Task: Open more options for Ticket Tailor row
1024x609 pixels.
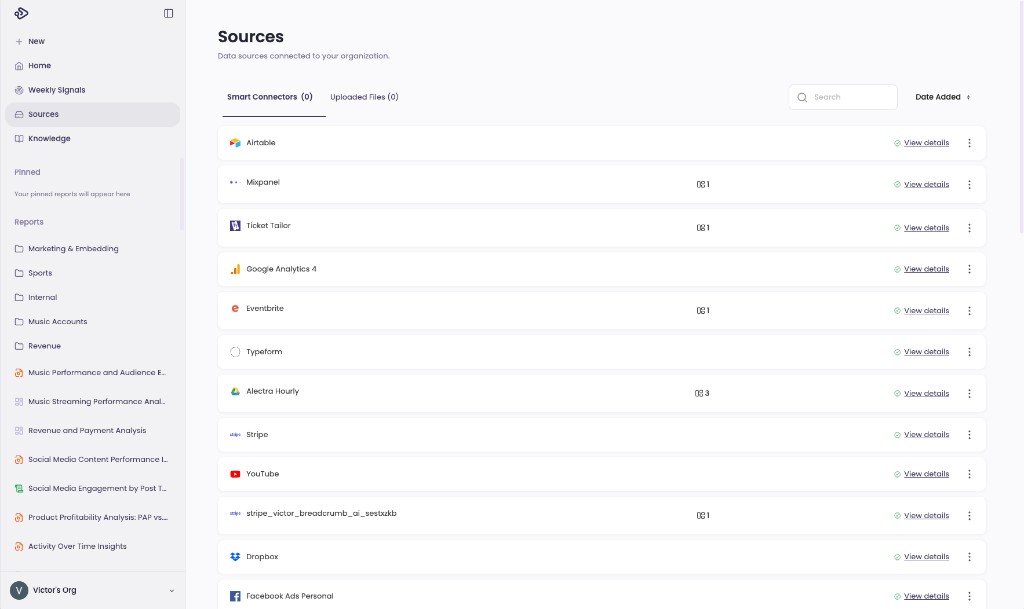Action: [x=969, y=228]
